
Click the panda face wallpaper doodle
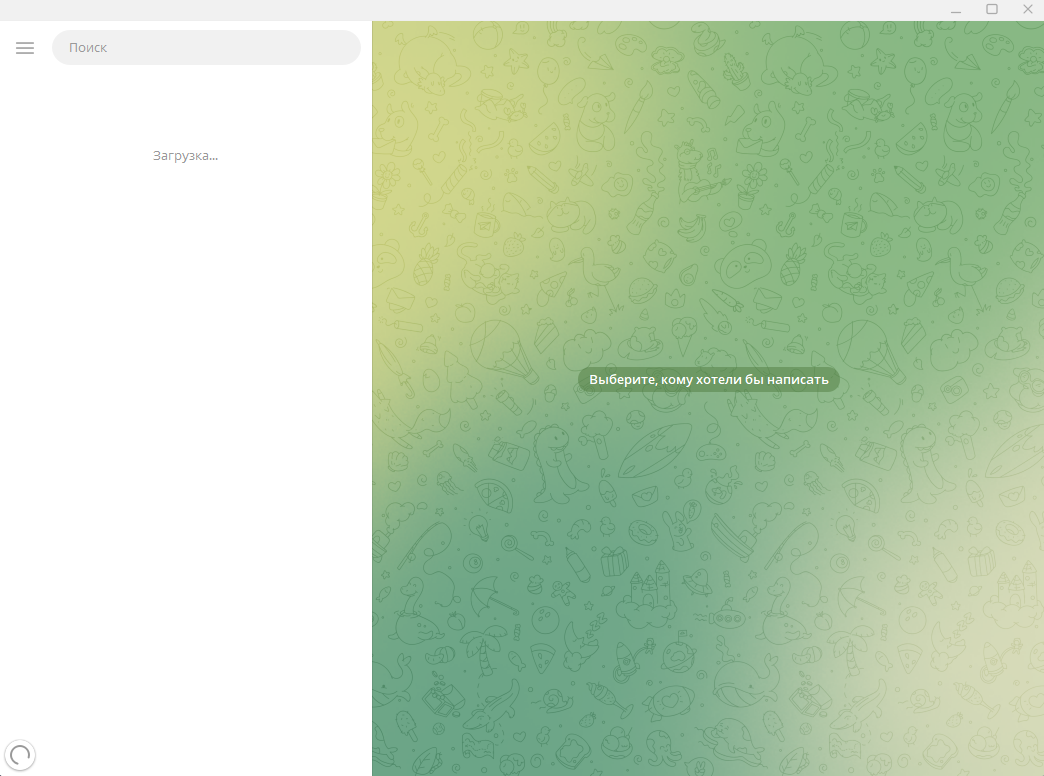tap(743, 266)
